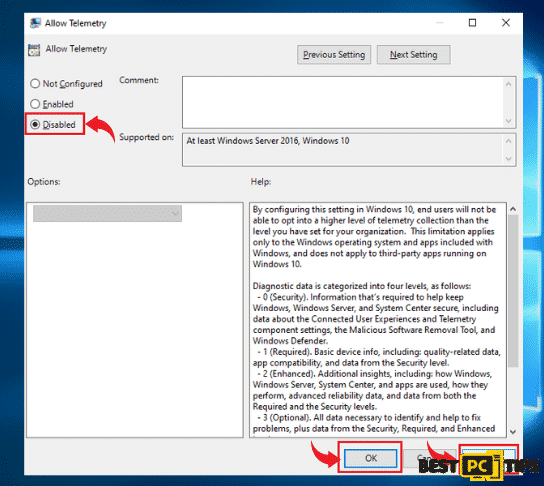Click the 'Supported on:' label
This screenshot has height=486, width=544.
point(146,137)
